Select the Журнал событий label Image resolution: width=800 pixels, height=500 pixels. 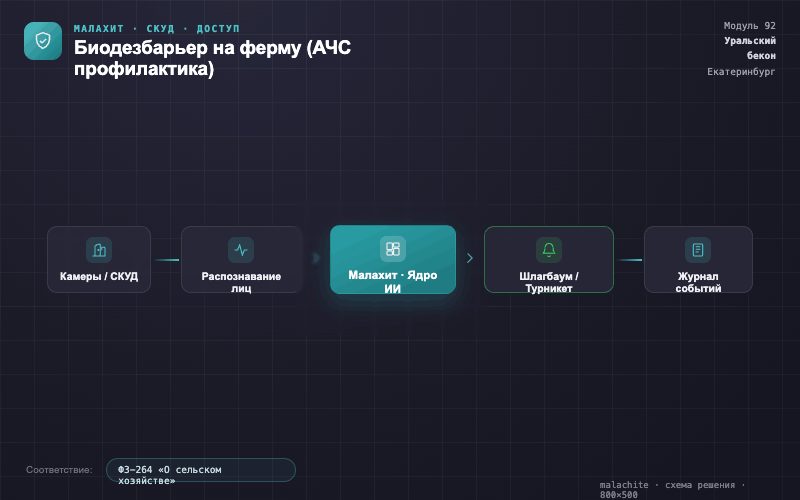click(x=698, y=282)
